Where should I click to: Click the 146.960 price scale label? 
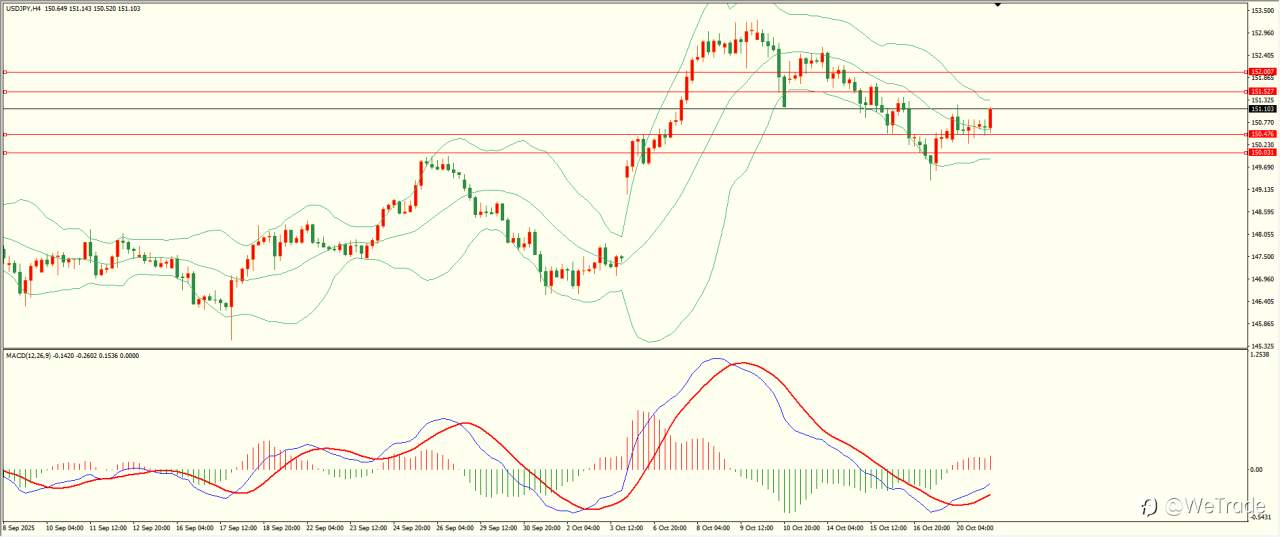click(x=1262, y=279)
